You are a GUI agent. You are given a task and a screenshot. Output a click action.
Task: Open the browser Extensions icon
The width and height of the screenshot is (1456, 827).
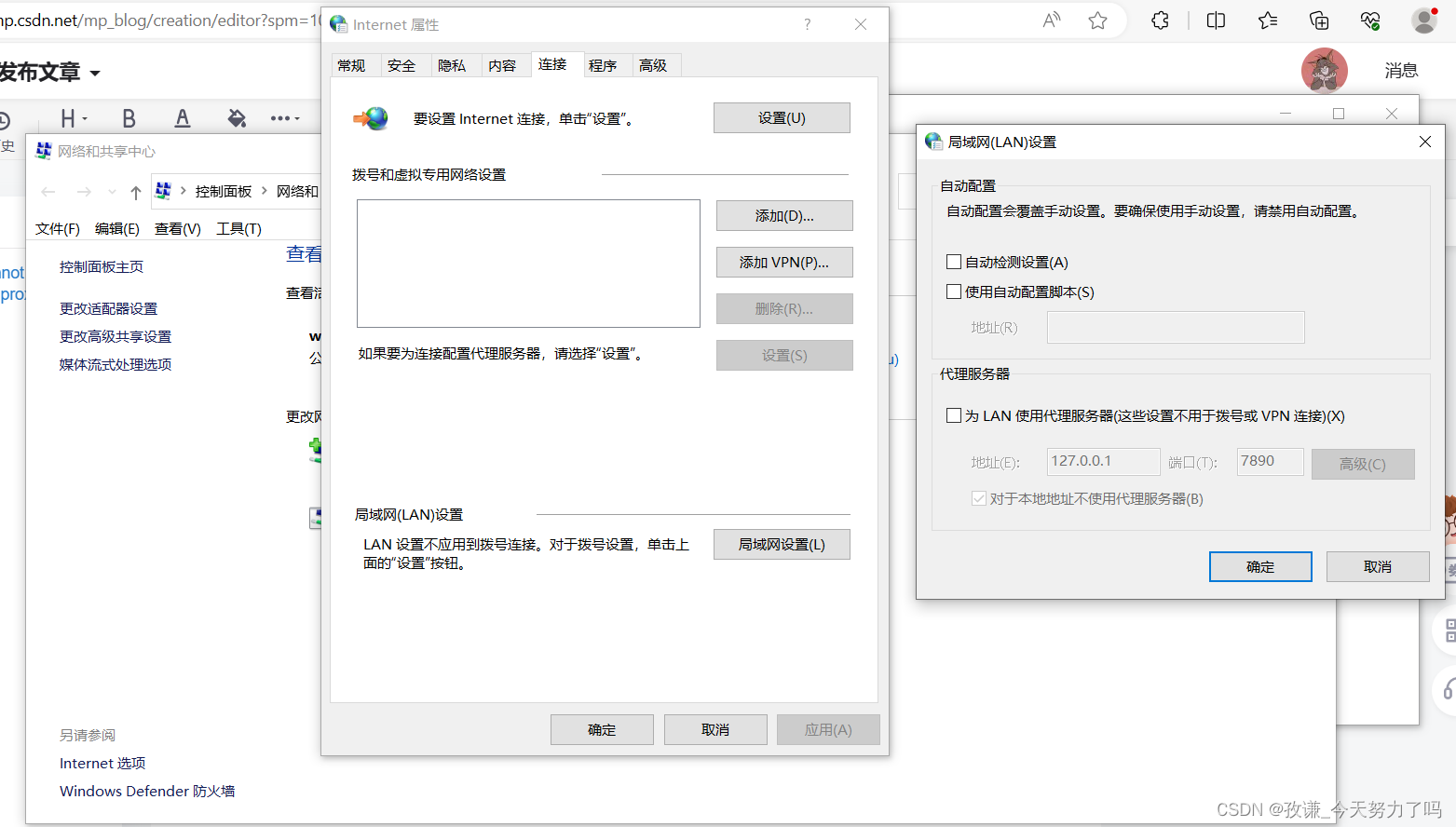[x=1160, y=20]
